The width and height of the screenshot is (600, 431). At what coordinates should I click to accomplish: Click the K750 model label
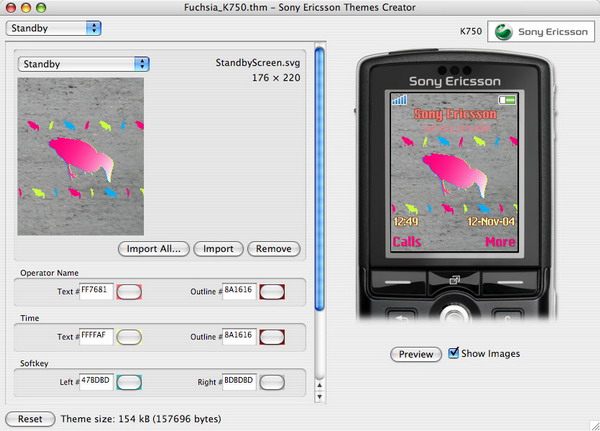471,31
